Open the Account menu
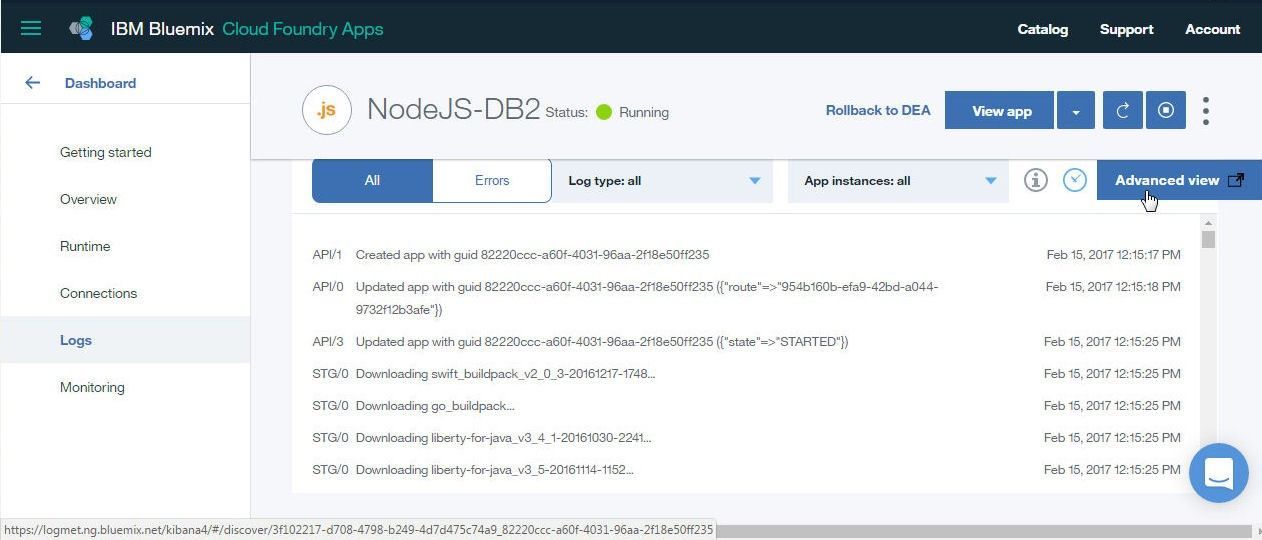This screenshot has width=1262, height=540. [x=1213, y=29]
